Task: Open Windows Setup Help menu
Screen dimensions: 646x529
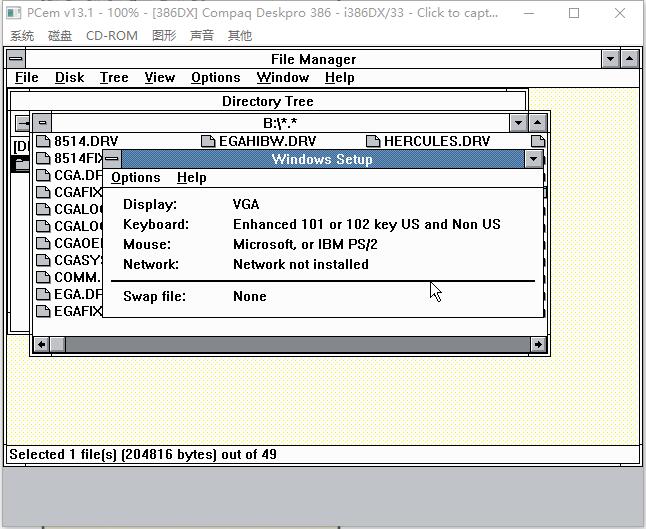Action: [x=192, y=178]
